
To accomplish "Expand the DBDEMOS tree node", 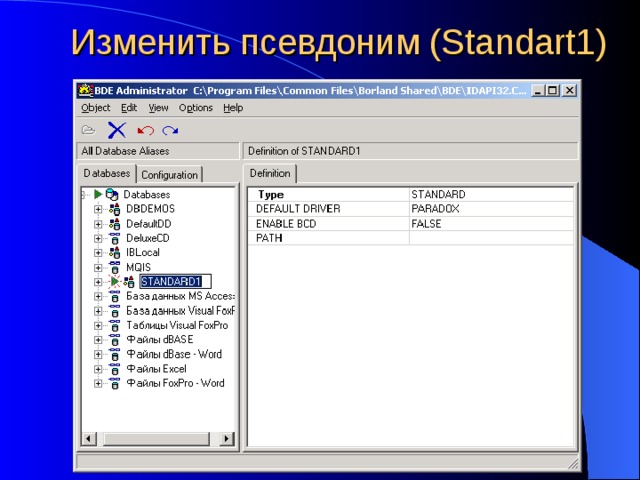I will pos(98,209).
